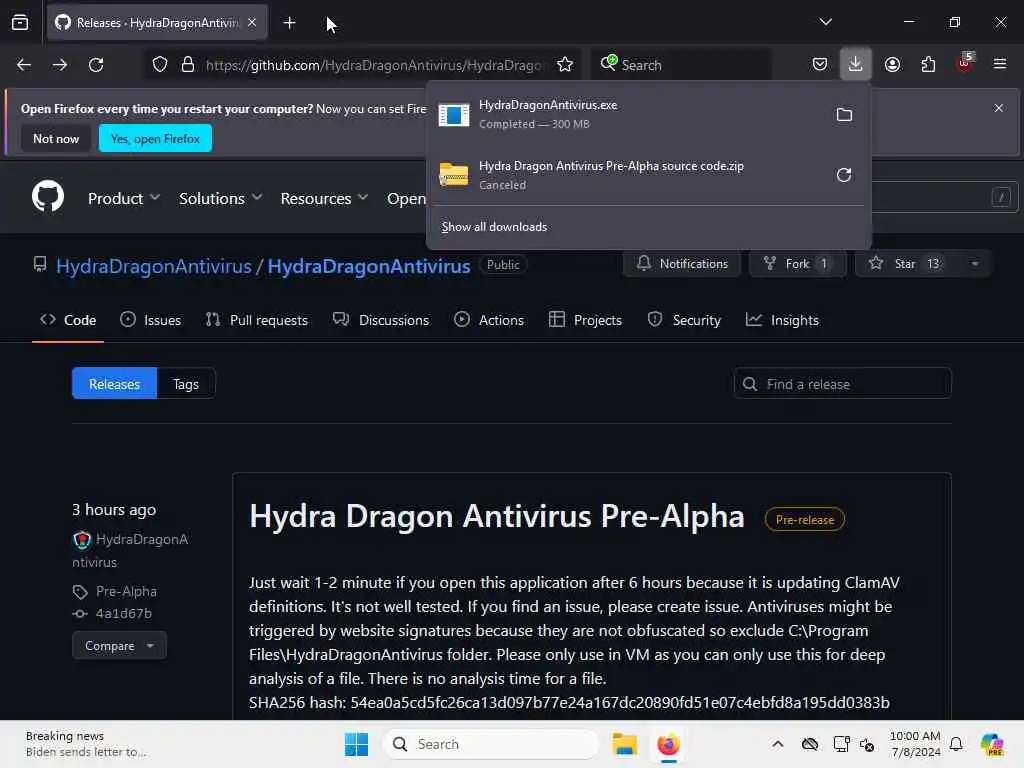
Task: Open the Extensions puzzle icon
Action: (928, 64)
